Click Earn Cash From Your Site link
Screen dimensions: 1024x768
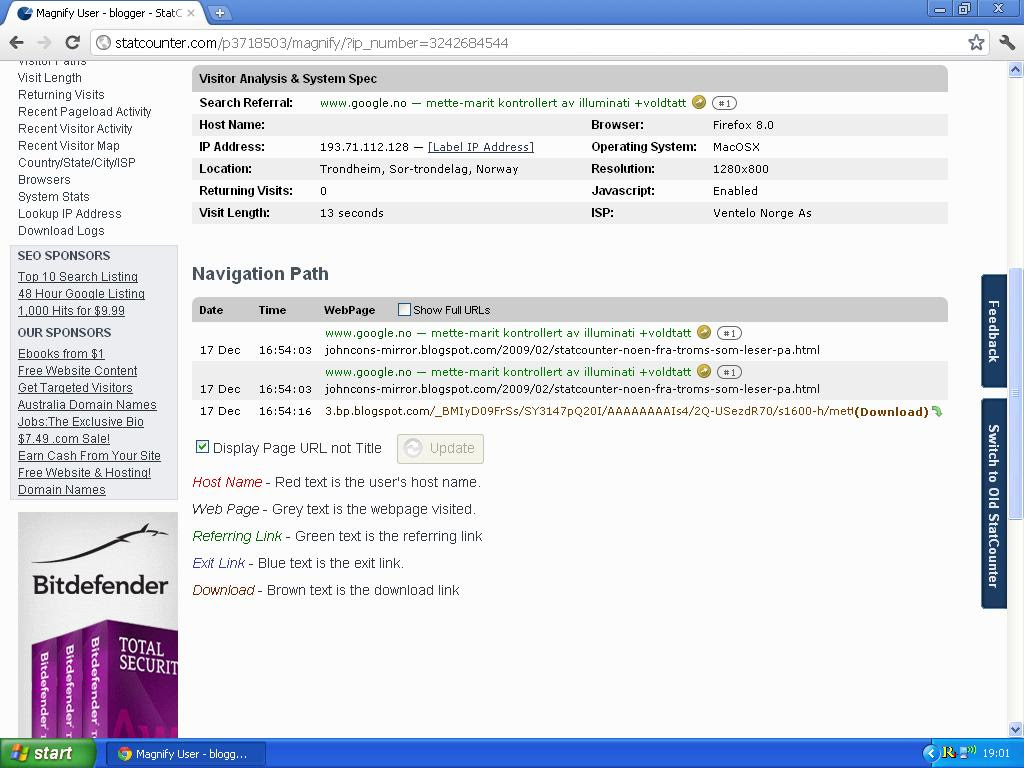(89, 456)
